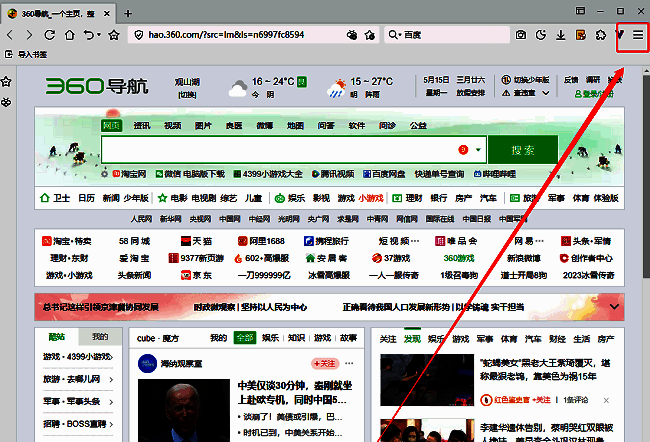Click the home page icon
The height and width of the screenshot is (442, 650).
pyautogui.click(x=68, y=35)
